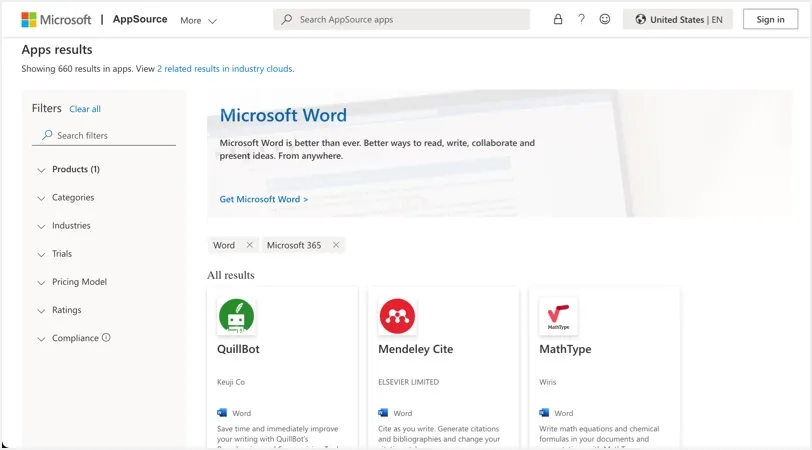The width and height of the screenshot is (812, 450).
Task: Expand the Categories filter section
Action: [66, 197]
